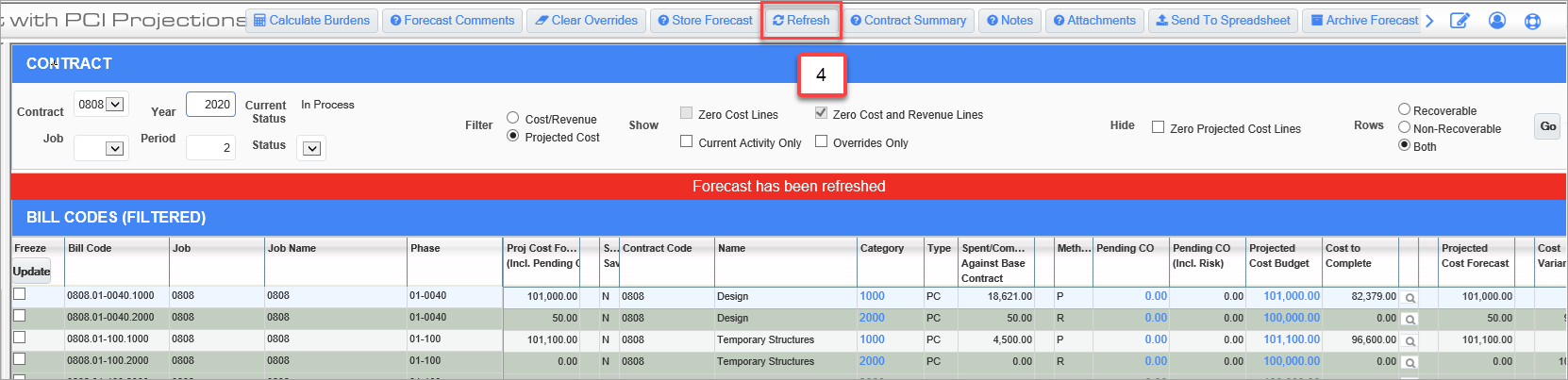Image resolution: width=1568 pixels, height=380 pixels.
Task: Enable Current Activity Only checkbox
Action: [687, 141]
